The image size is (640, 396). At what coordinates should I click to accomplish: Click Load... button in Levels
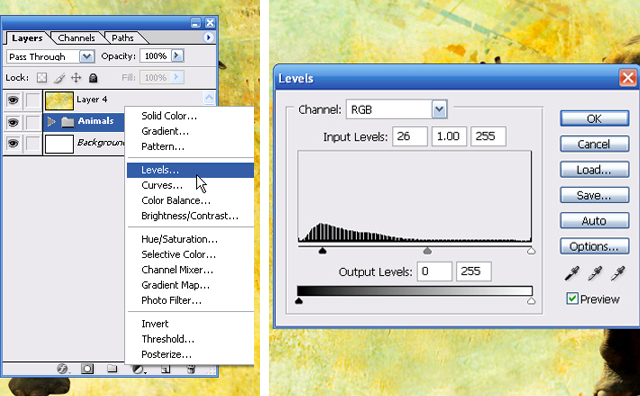[594, 169]
